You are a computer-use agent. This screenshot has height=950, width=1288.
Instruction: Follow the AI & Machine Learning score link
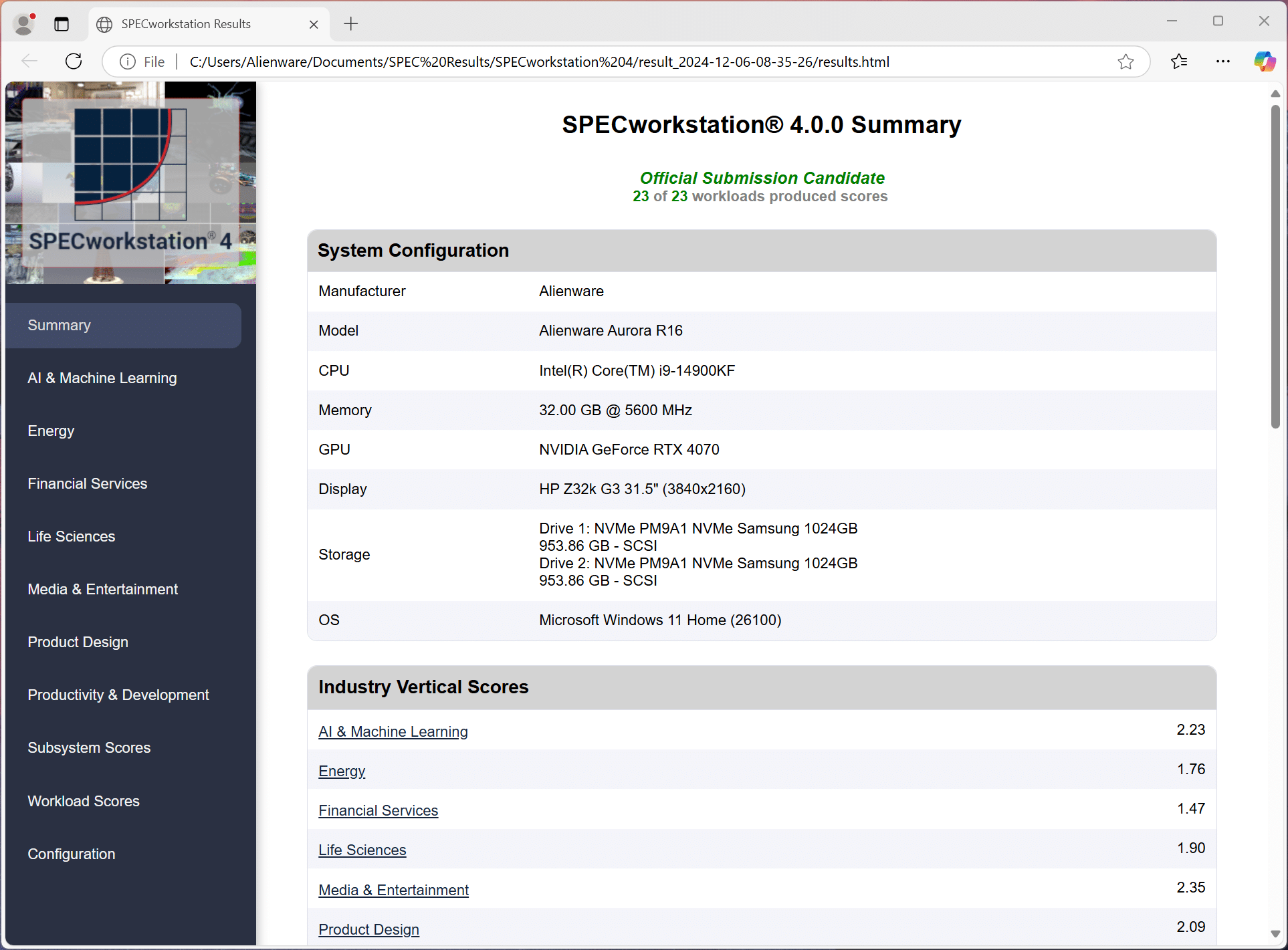pyautogui.click(x=393, y=731)
